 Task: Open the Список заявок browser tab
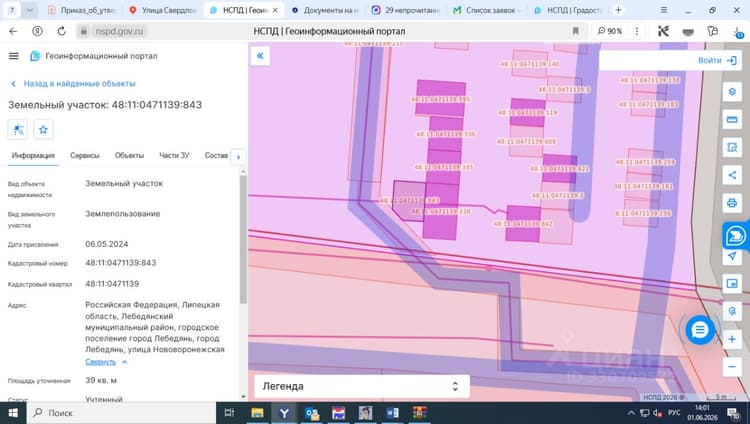coord(487,10)
